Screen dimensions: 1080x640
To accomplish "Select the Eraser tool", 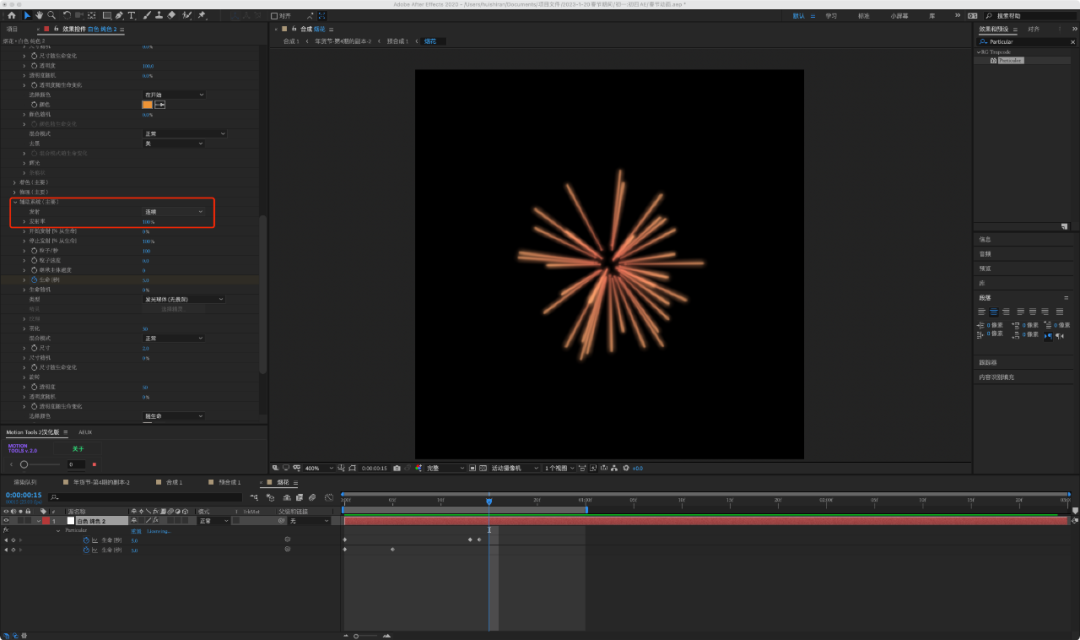I will (x=172, y=16).
